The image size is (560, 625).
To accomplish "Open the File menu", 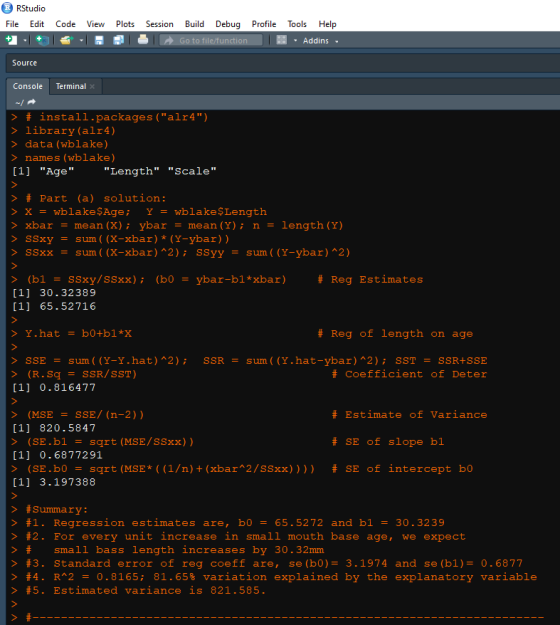I will (12, 24).
